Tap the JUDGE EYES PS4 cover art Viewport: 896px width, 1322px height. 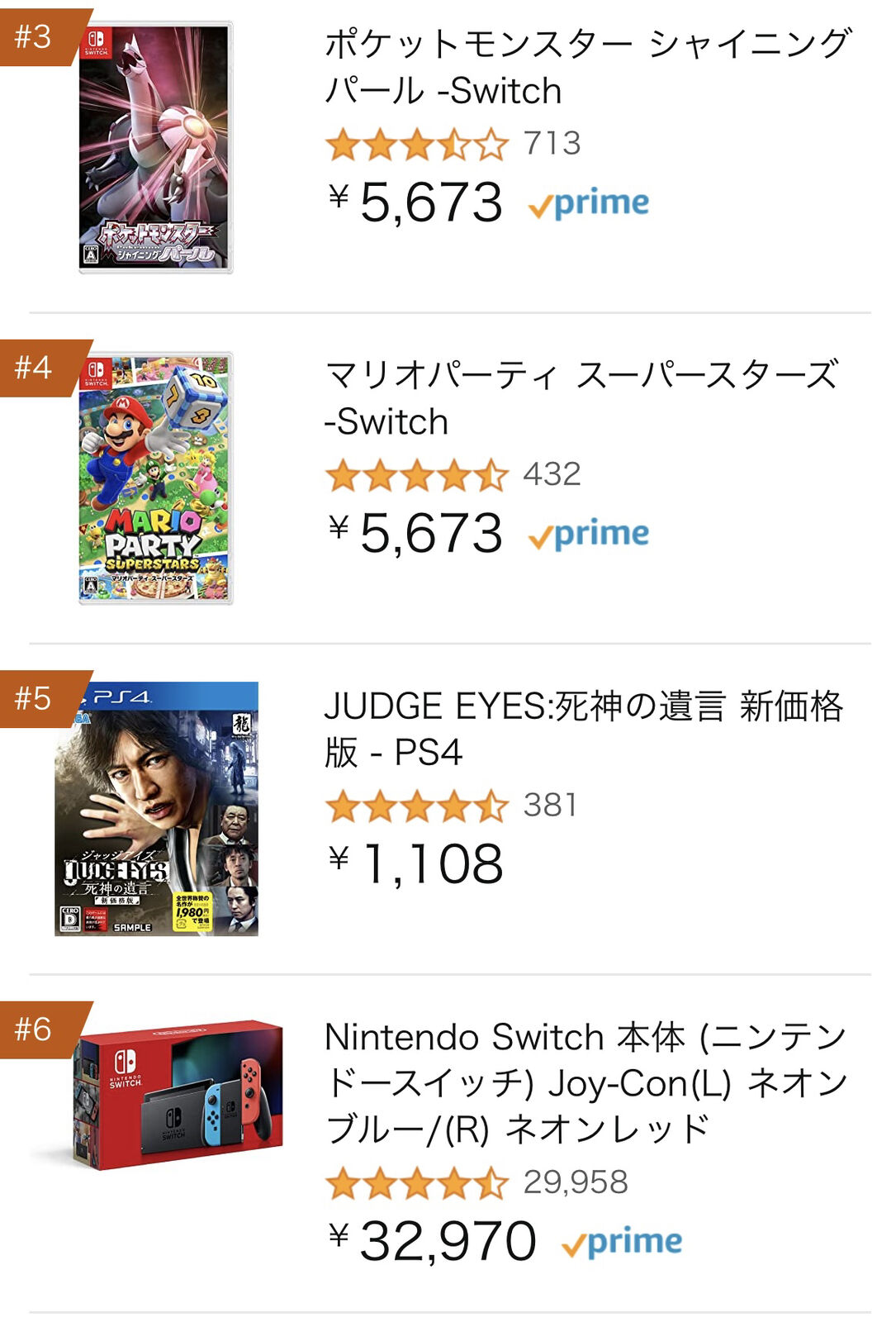[x=157, y=810]
